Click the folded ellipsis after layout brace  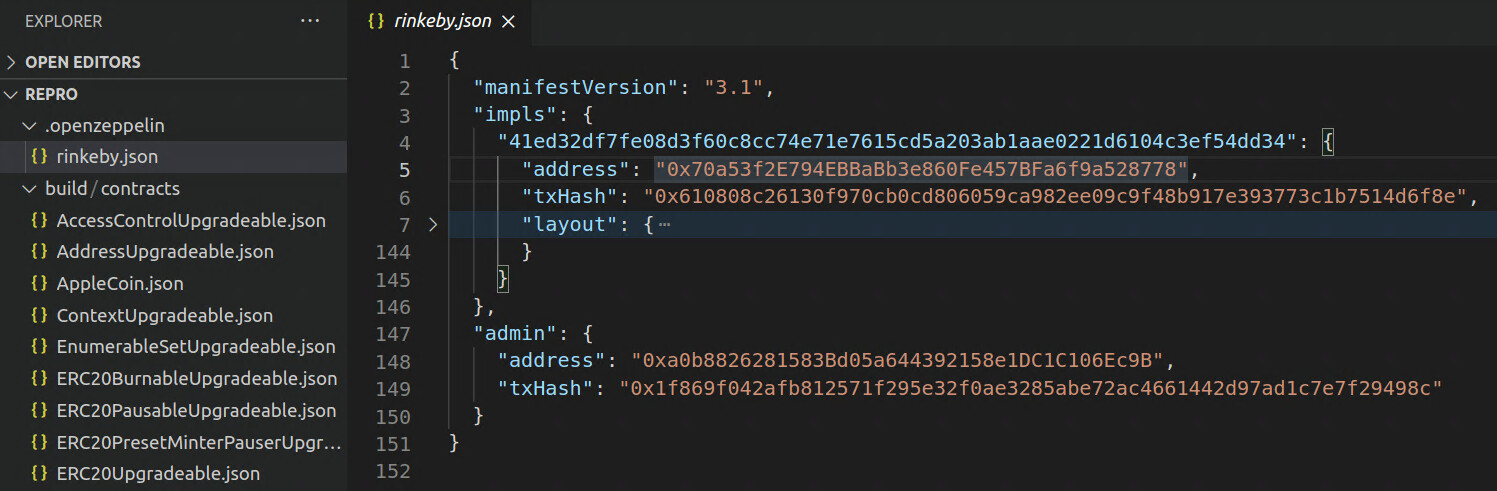665,225
